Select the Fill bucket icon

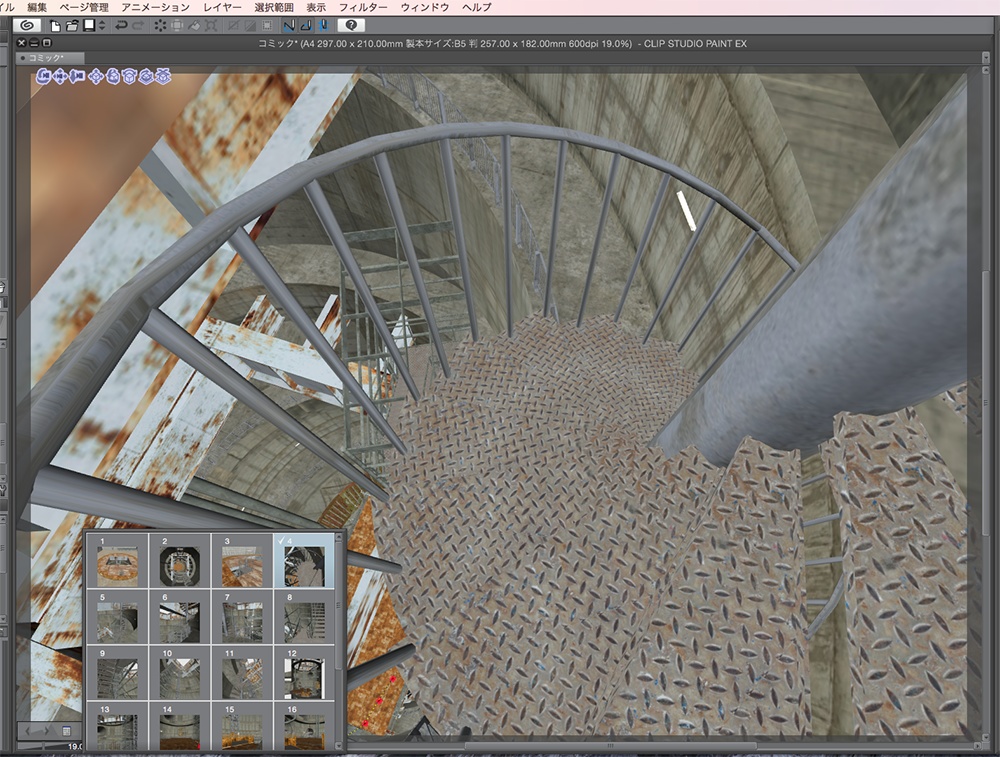[194, 26]
